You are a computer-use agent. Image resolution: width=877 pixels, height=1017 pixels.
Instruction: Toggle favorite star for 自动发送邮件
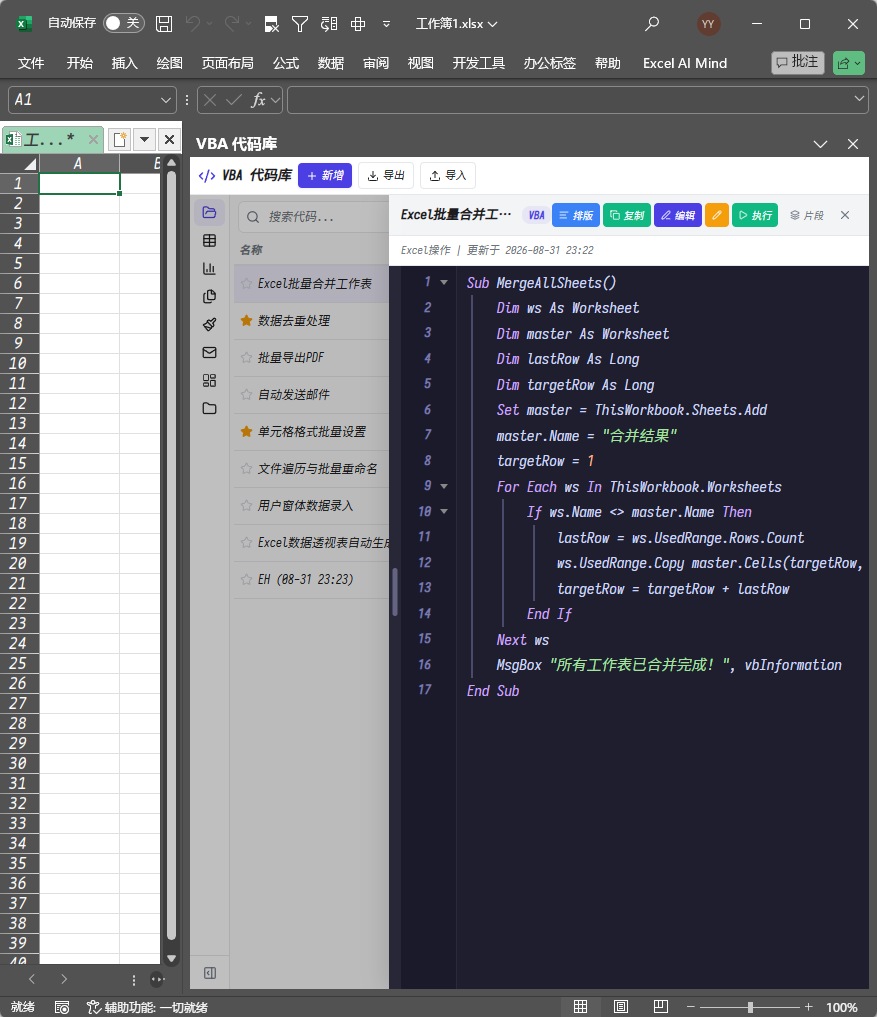(246, 394)
